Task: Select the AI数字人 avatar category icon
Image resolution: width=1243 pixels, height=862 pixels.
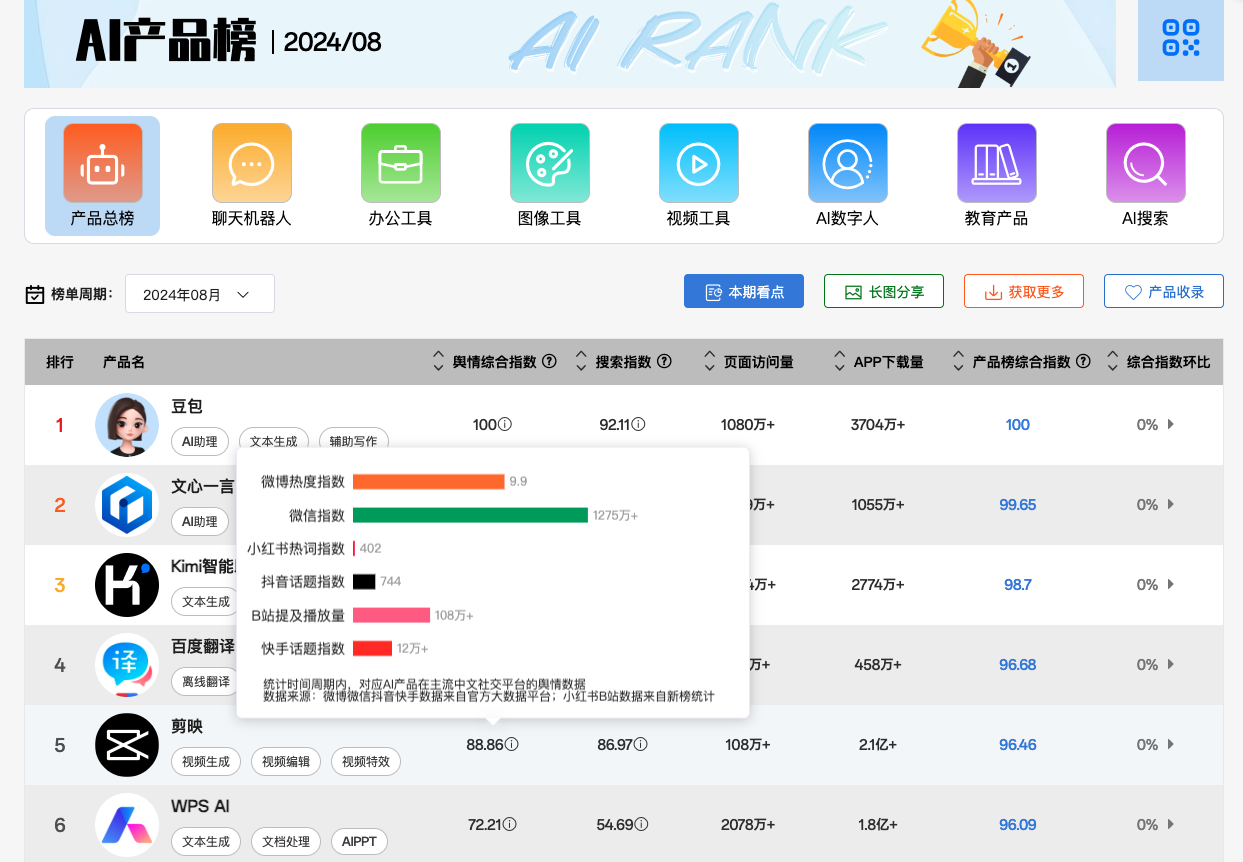Action: (x=847, y=163)
